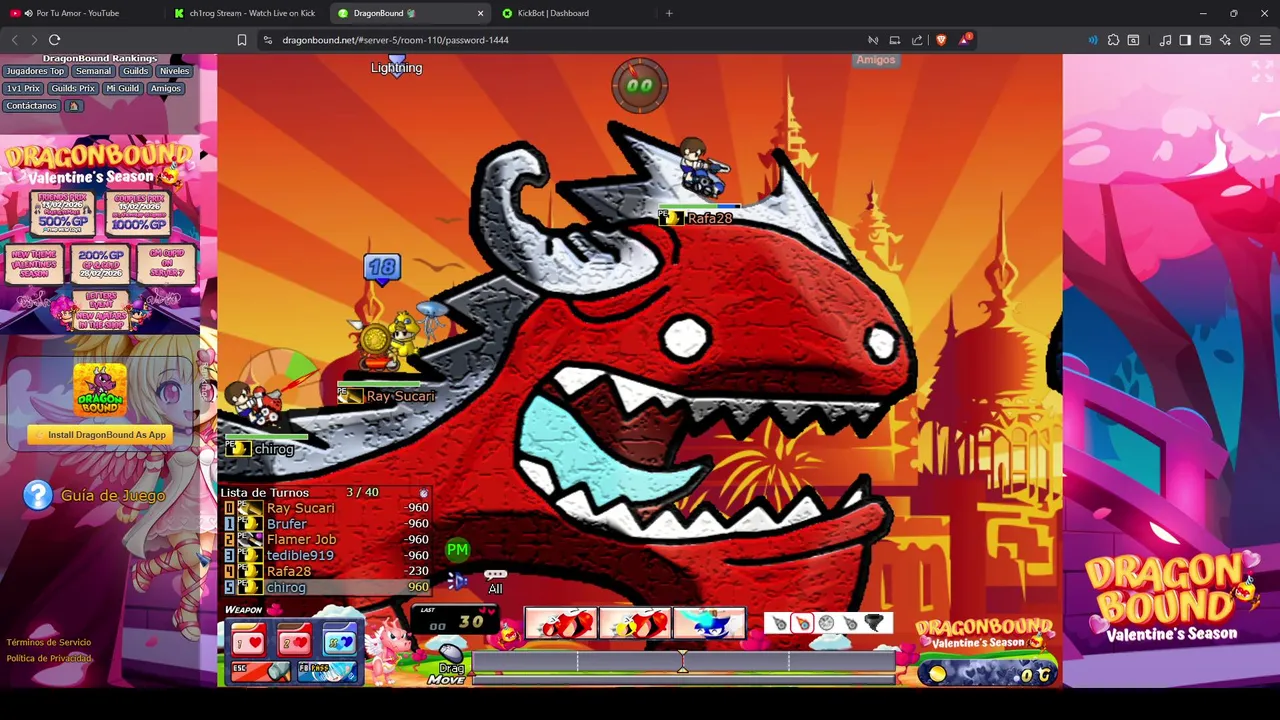Select weapon shot 1 heart button
Image resolution: width=1280 pixels, height=720 pixels.
coord(249,642)
